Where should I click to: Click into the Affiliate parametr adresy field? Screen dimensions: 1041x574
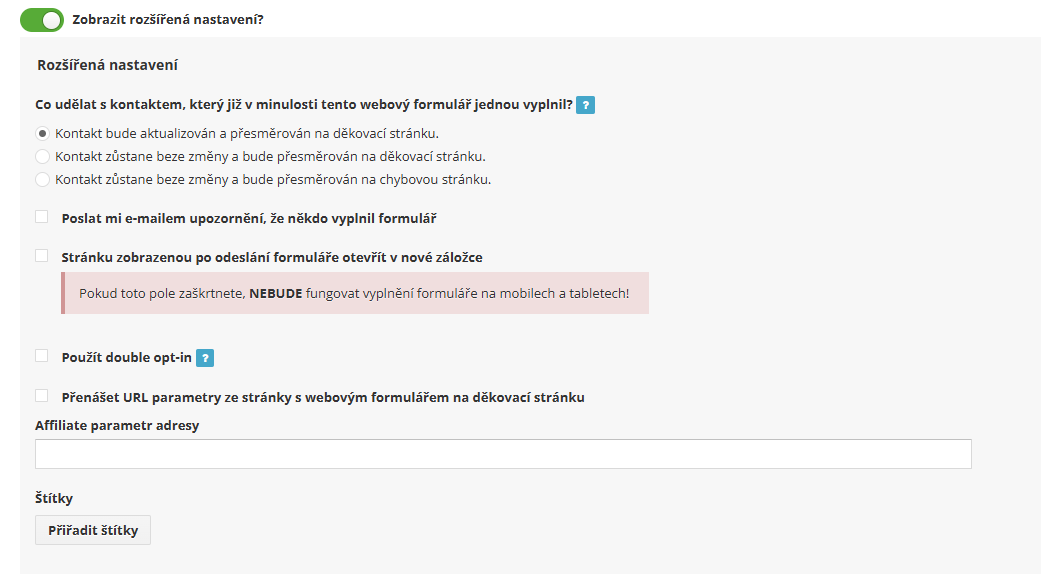(x=503, y=454)
